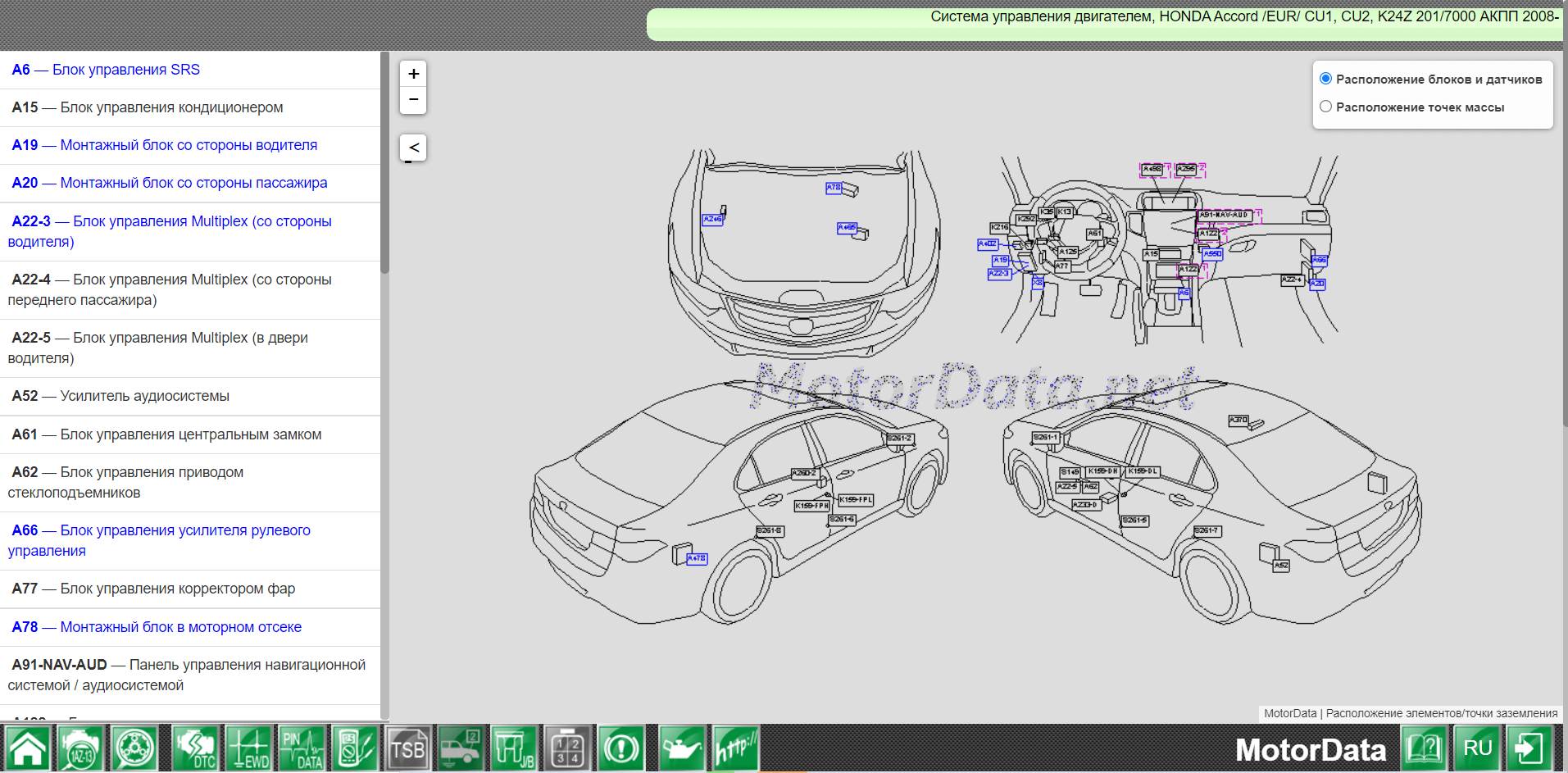Screen dimensions: 1568x773
Task: Click the A66 label on dashboard diagram
Action: 1319,261
